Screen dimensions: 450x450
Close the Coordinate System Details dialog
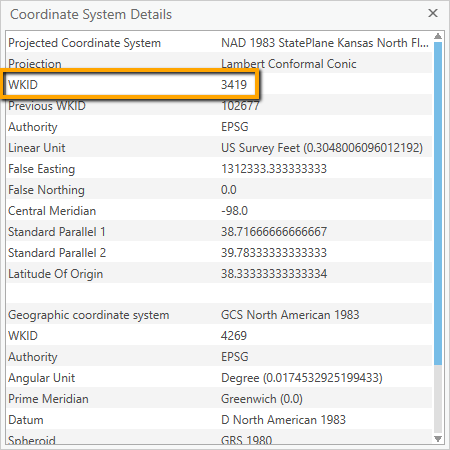433,13
